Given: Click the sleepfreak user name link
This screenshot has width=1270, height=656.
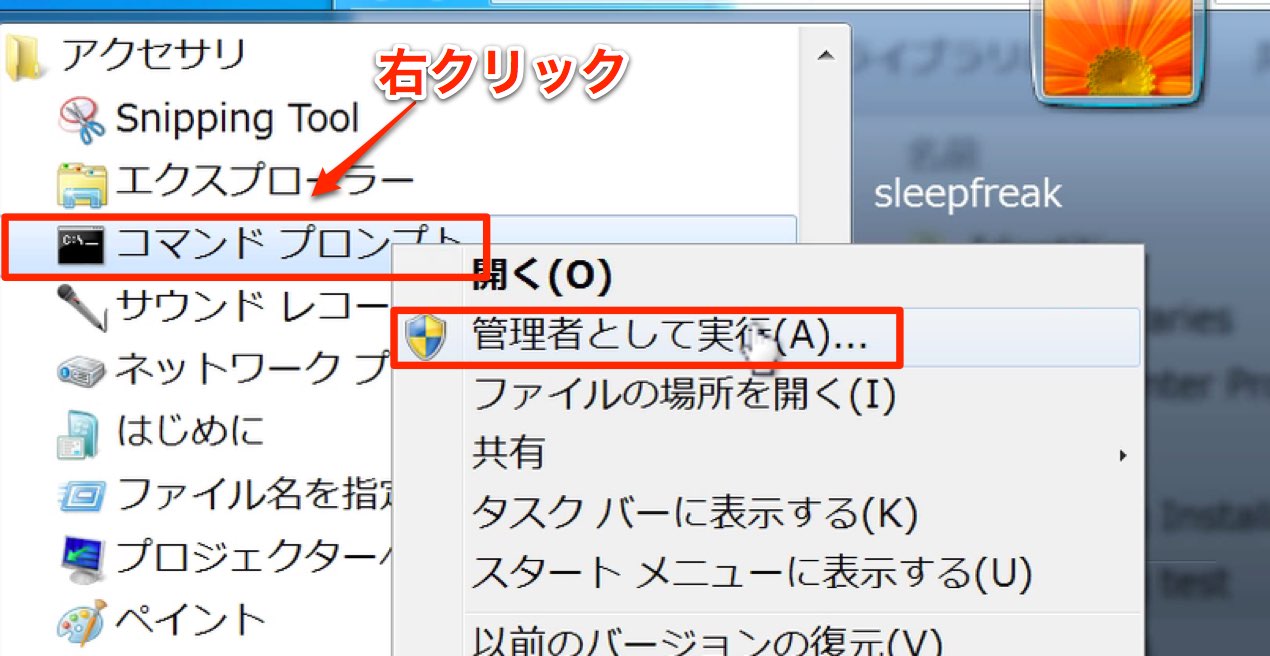Looking at the screenshot, I should (x=968, y=193).
